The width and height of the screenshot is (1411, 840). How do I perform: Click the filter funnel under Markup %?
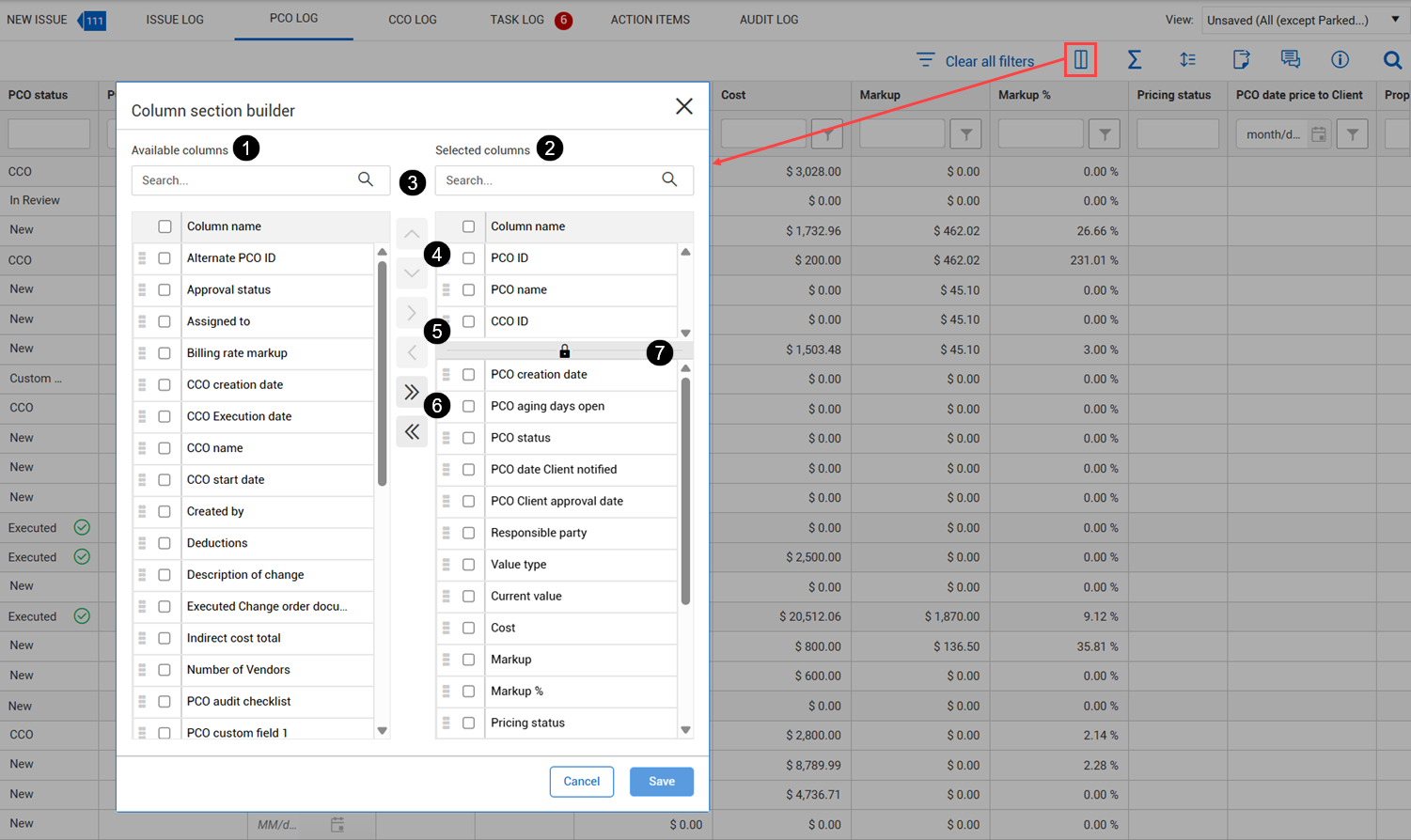point(1105,134)
